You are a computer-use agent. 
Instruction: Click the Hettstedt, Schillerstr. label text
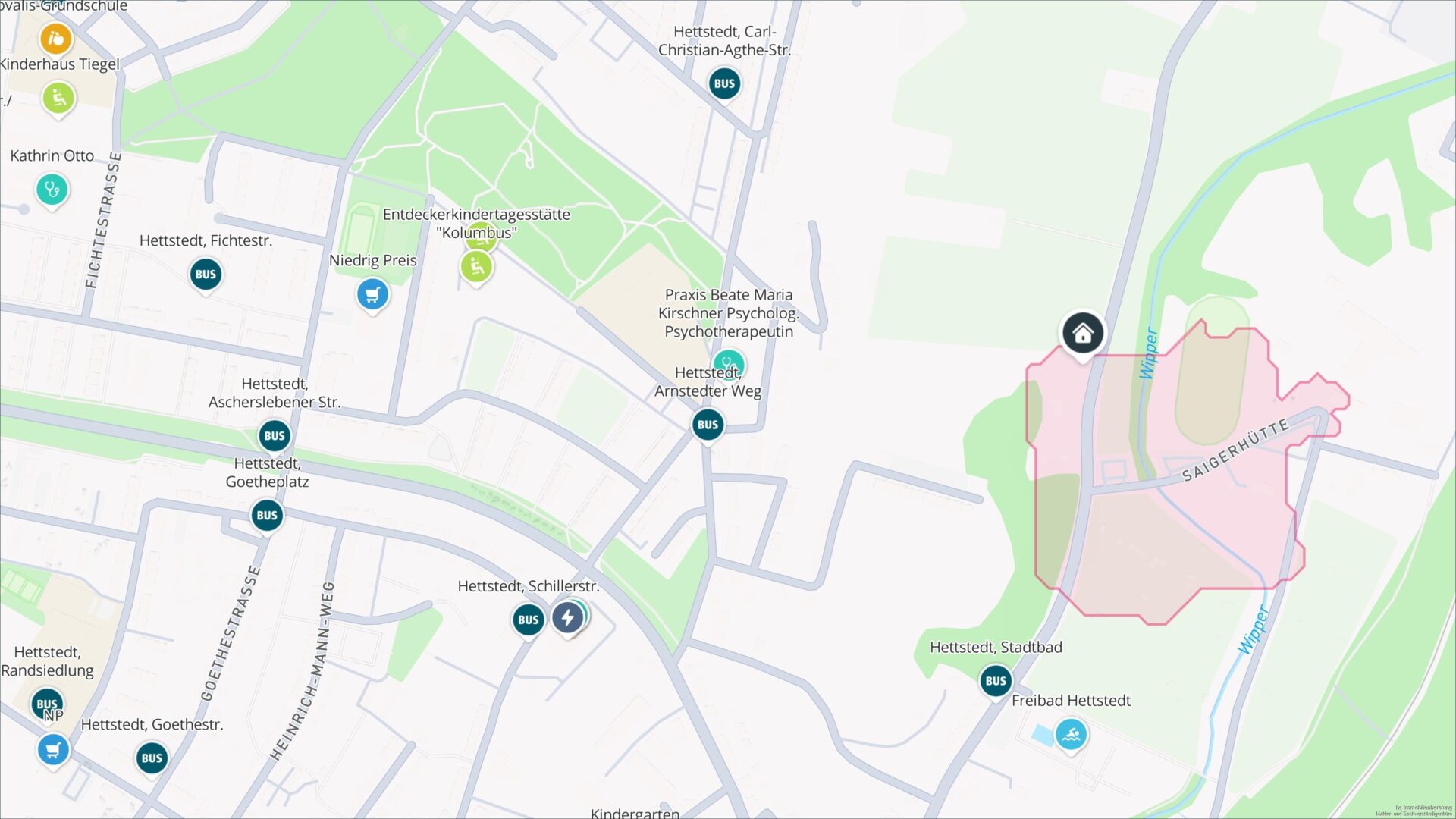coord(529,586)
